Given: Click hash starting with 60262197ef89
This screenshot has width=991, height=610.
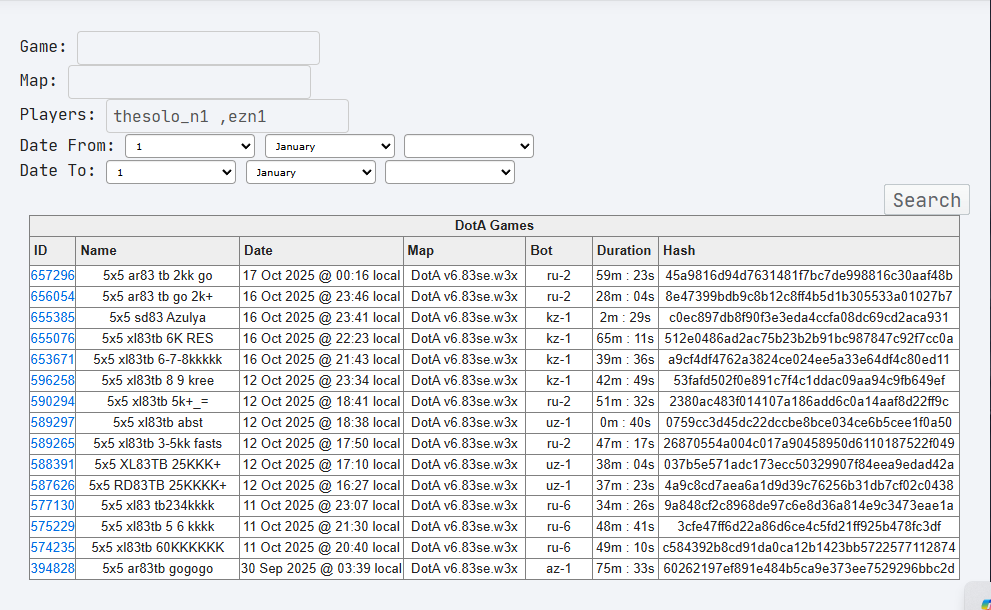Looking at the screenshot, I should [x=809, y=569].
